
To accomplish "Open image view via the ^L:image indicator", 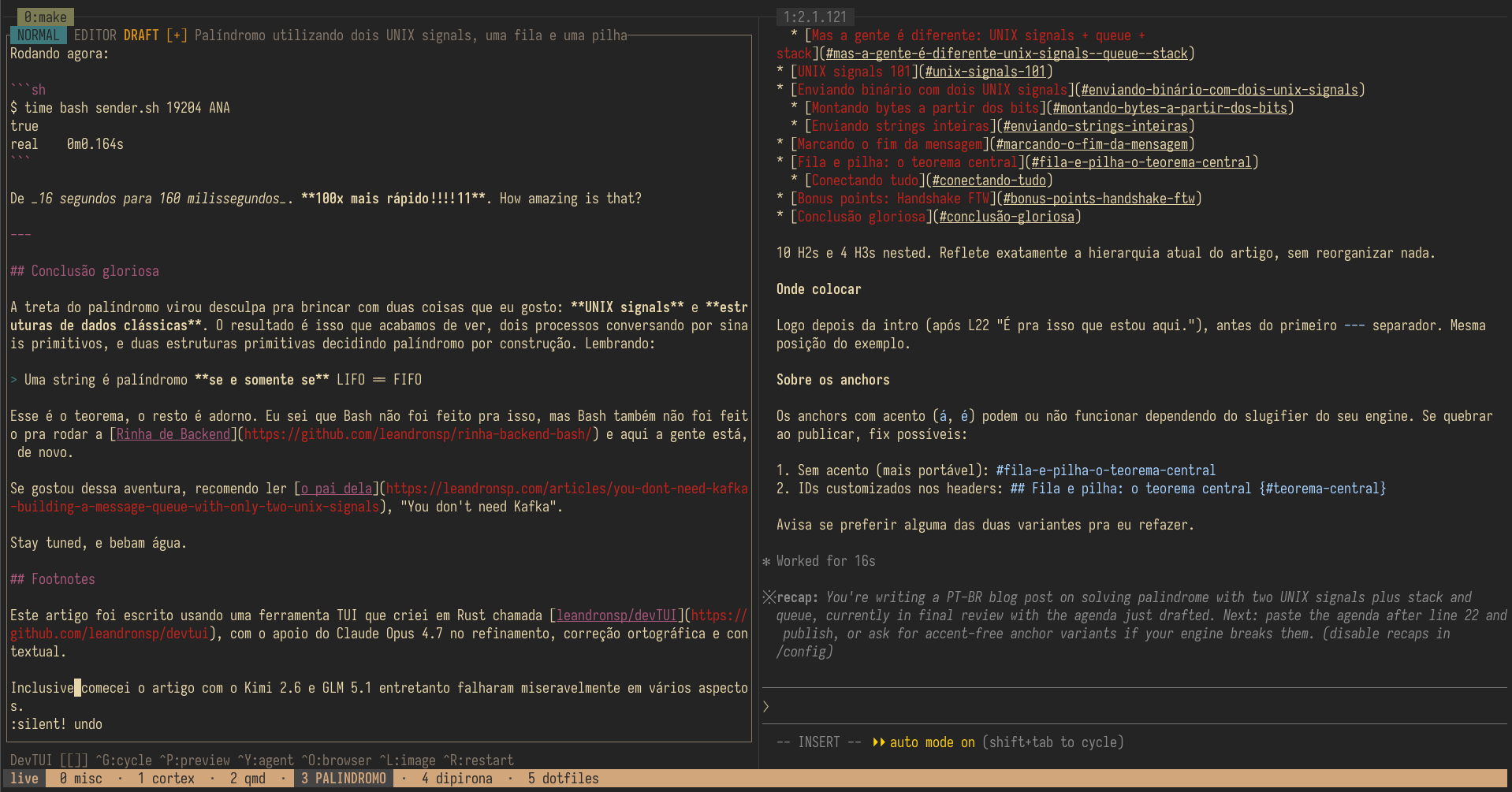I will coord(407,760).
